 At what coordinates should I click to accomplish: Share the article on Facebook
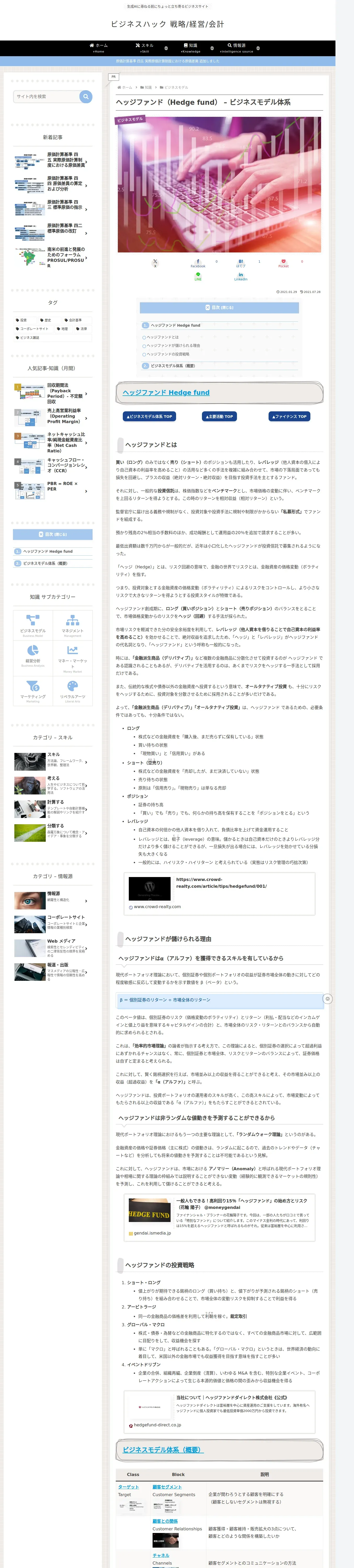(198, 263)
